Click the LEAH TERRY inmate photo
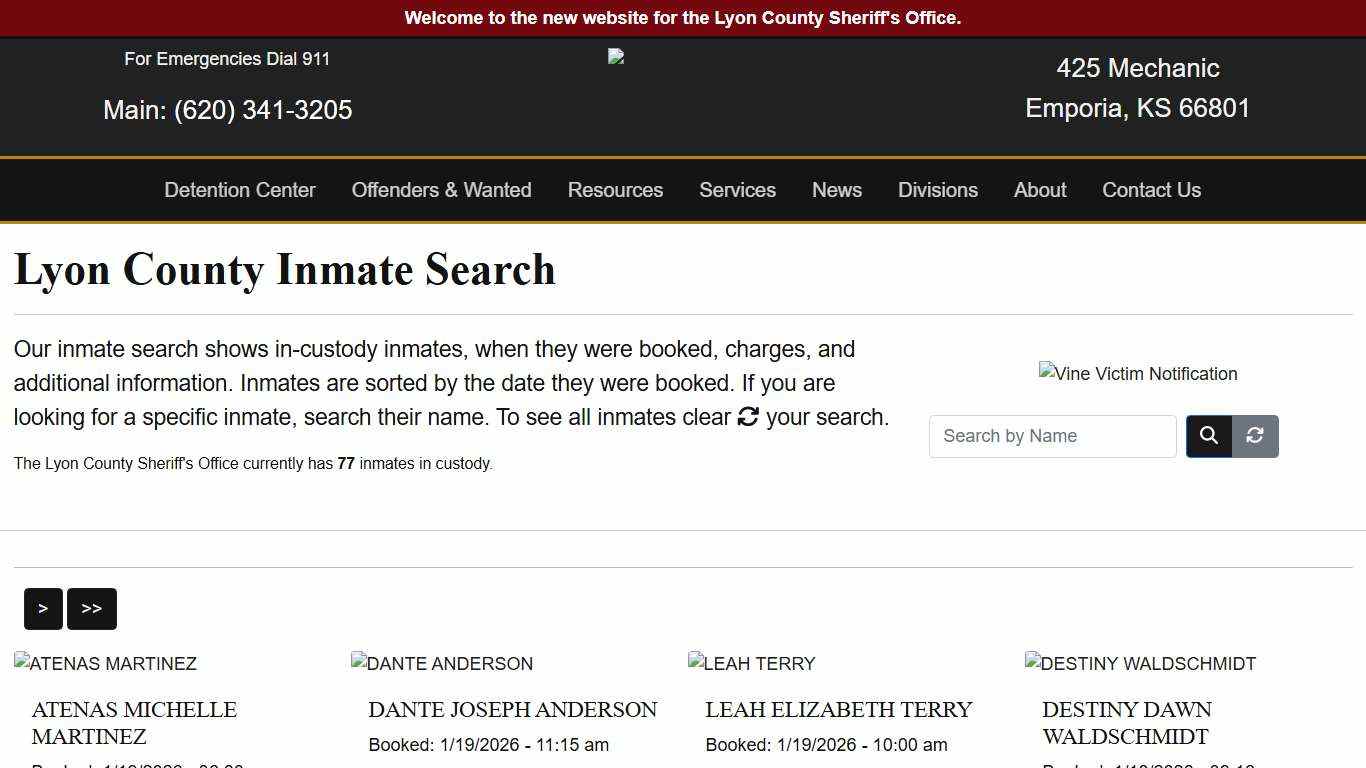 [x=751, y=663]
